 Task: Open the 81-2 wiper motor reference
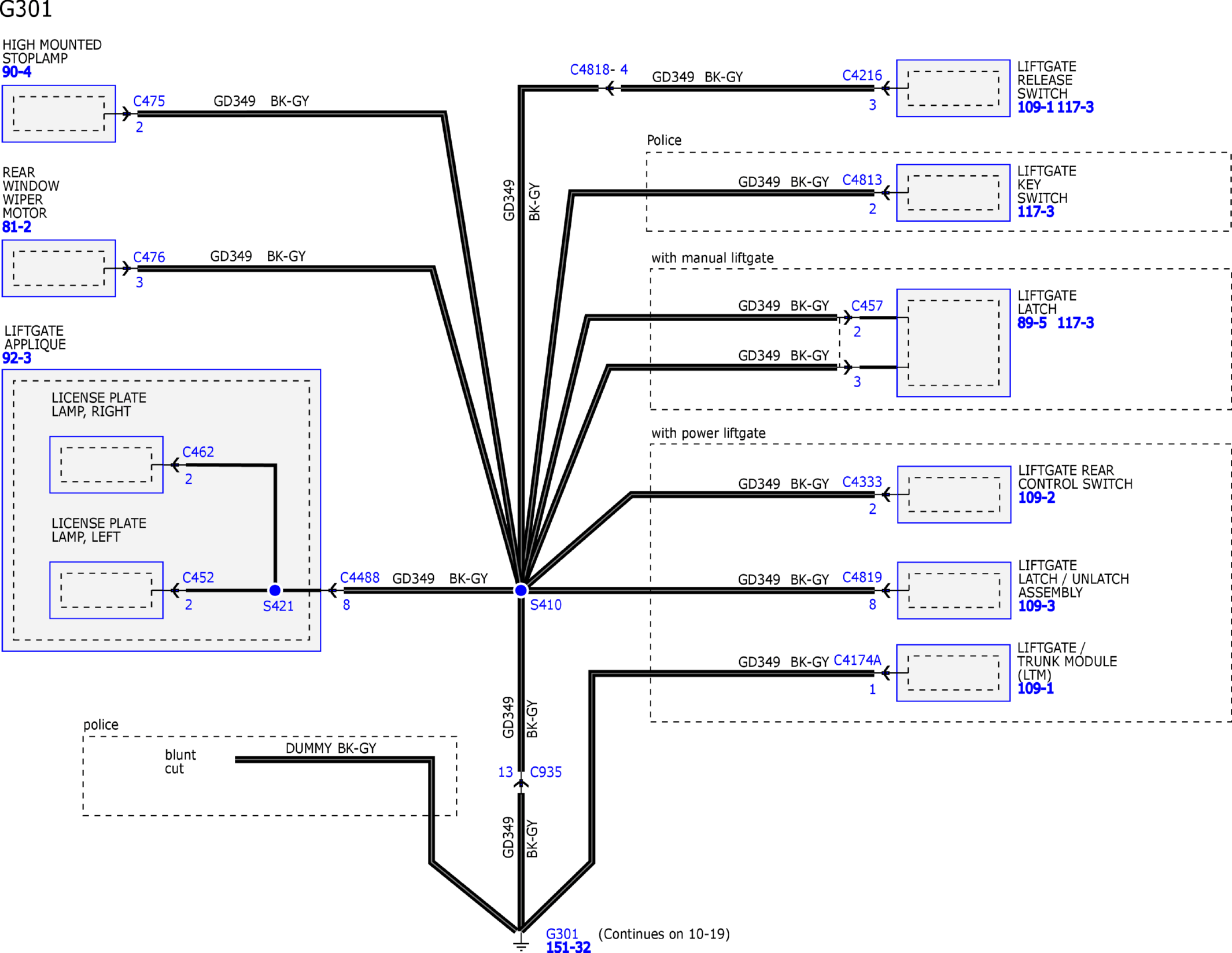[17, 227]
